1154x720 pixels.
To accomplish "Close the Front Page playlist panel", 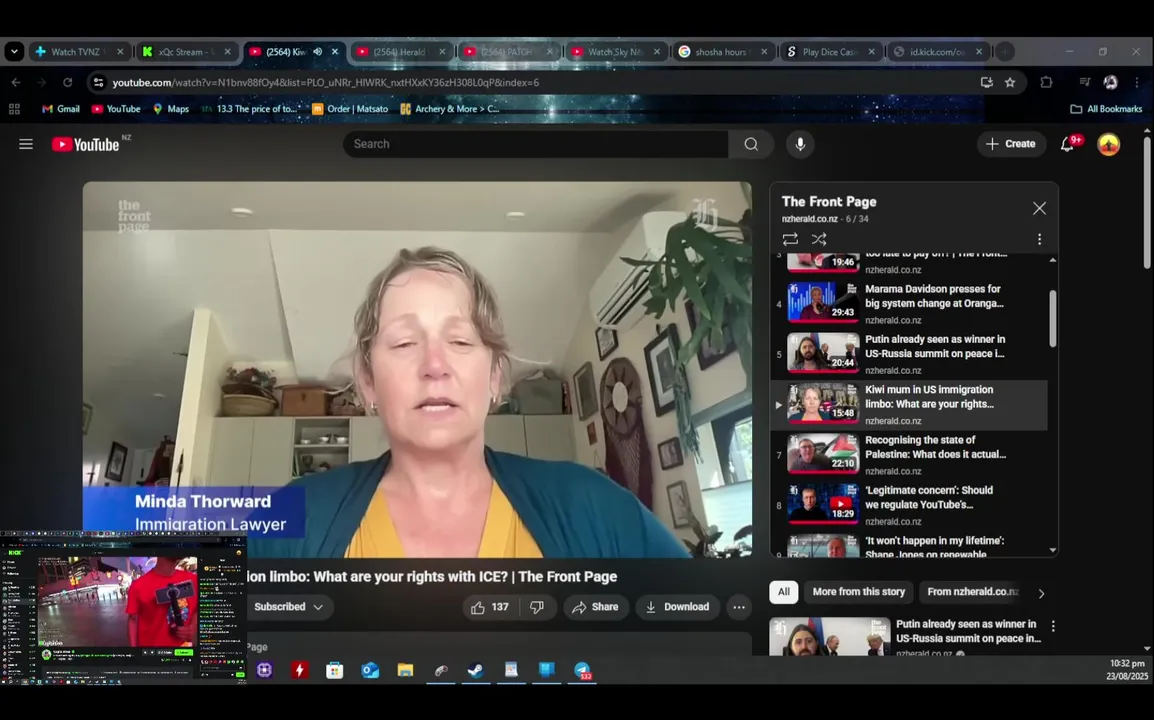I will [1039, 208].
